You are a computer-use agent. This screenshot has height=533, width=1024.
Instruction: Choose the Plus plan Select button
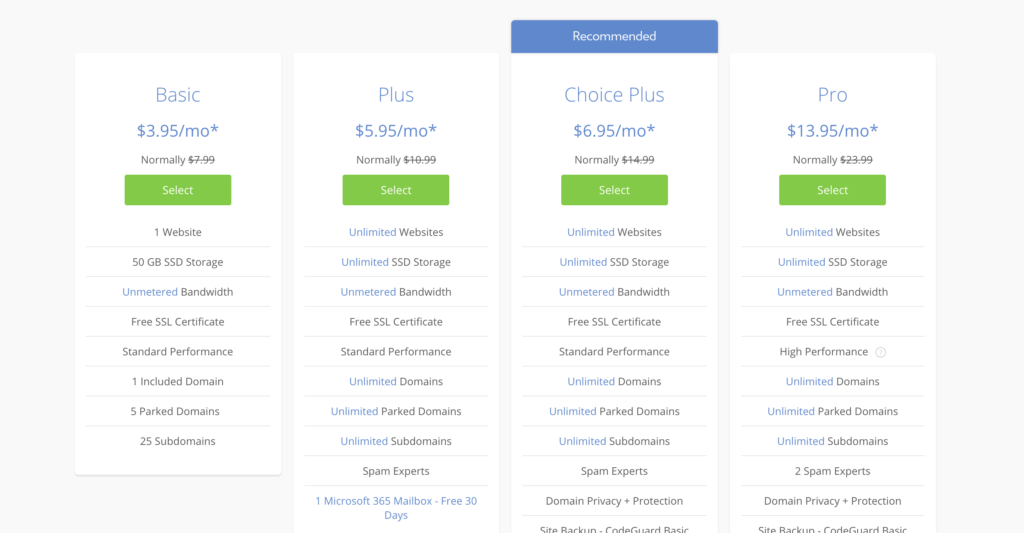[x=395, y=190]
